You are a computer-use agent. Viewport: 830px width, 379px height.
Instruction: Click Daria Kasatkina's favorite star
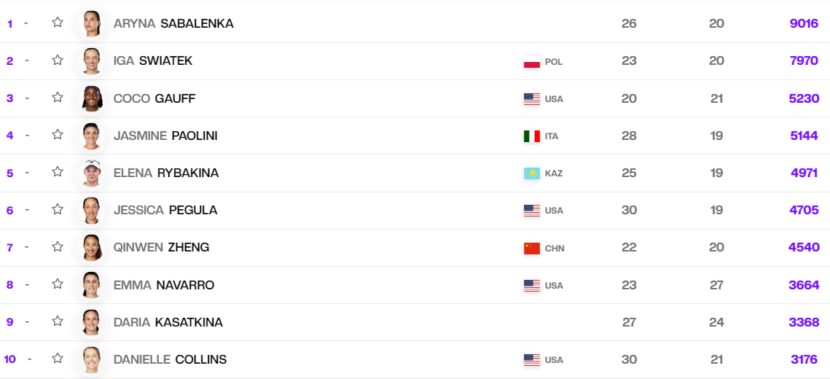(x=58, y=321)
